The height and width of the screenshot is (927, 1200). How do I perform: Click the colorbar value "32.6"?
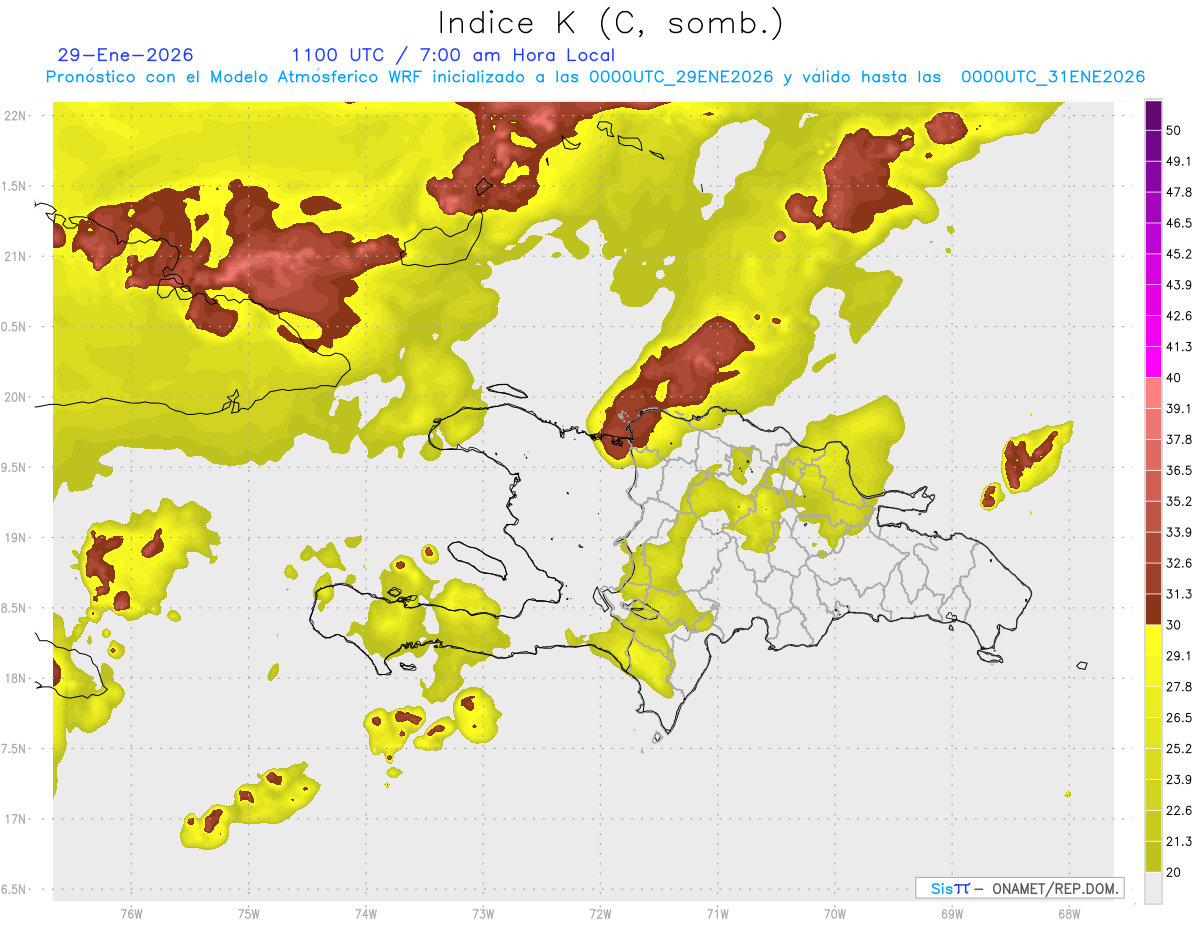[1179, 563]
